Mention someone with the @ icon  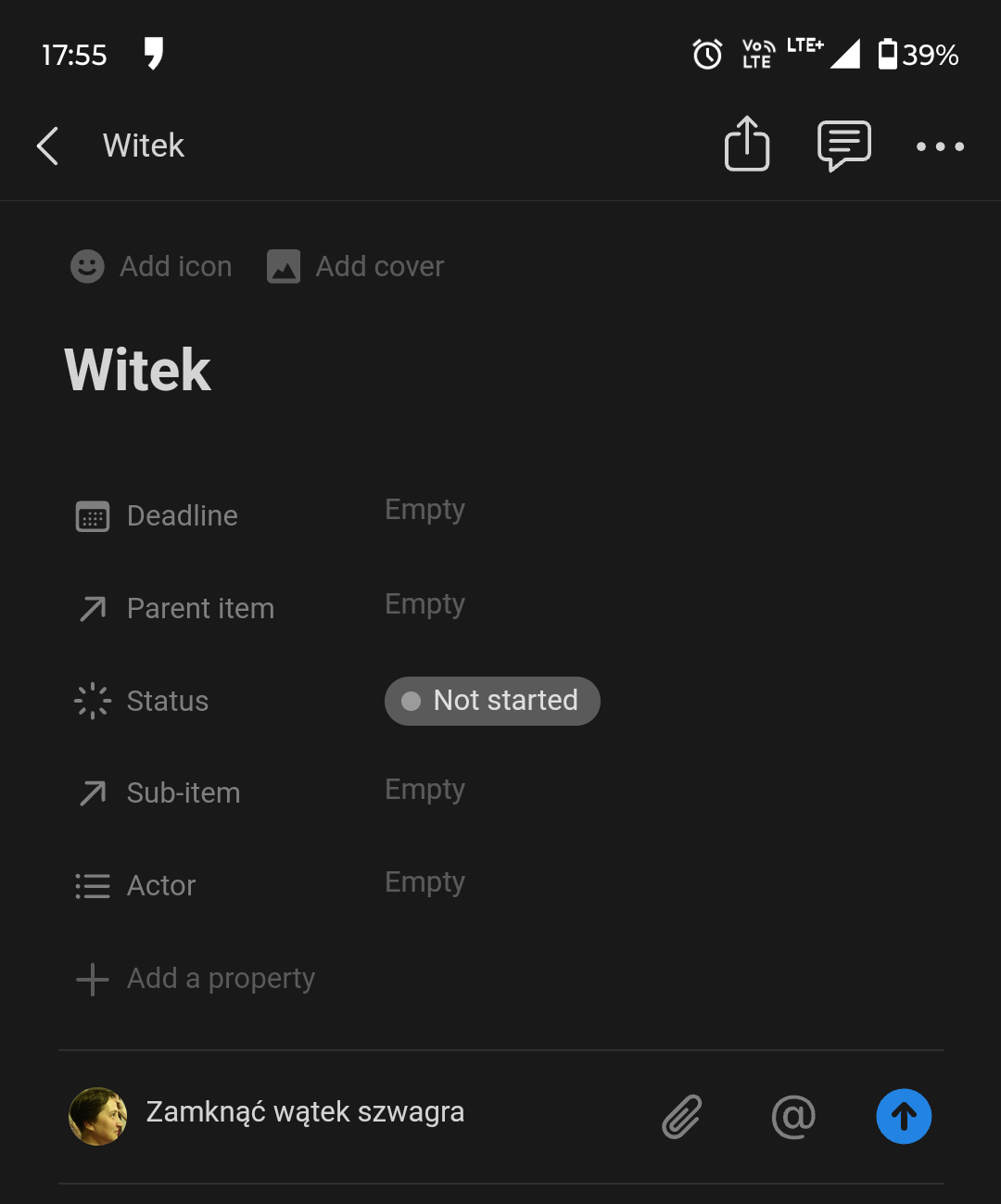pos(793,1116)
